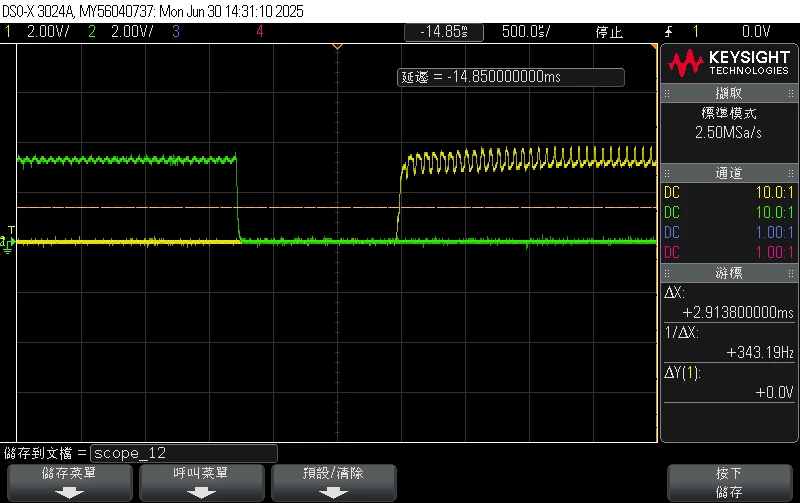800x503 pixels.
Task: Select the orange trigger time marker triangle
Action: click(337, 47)
